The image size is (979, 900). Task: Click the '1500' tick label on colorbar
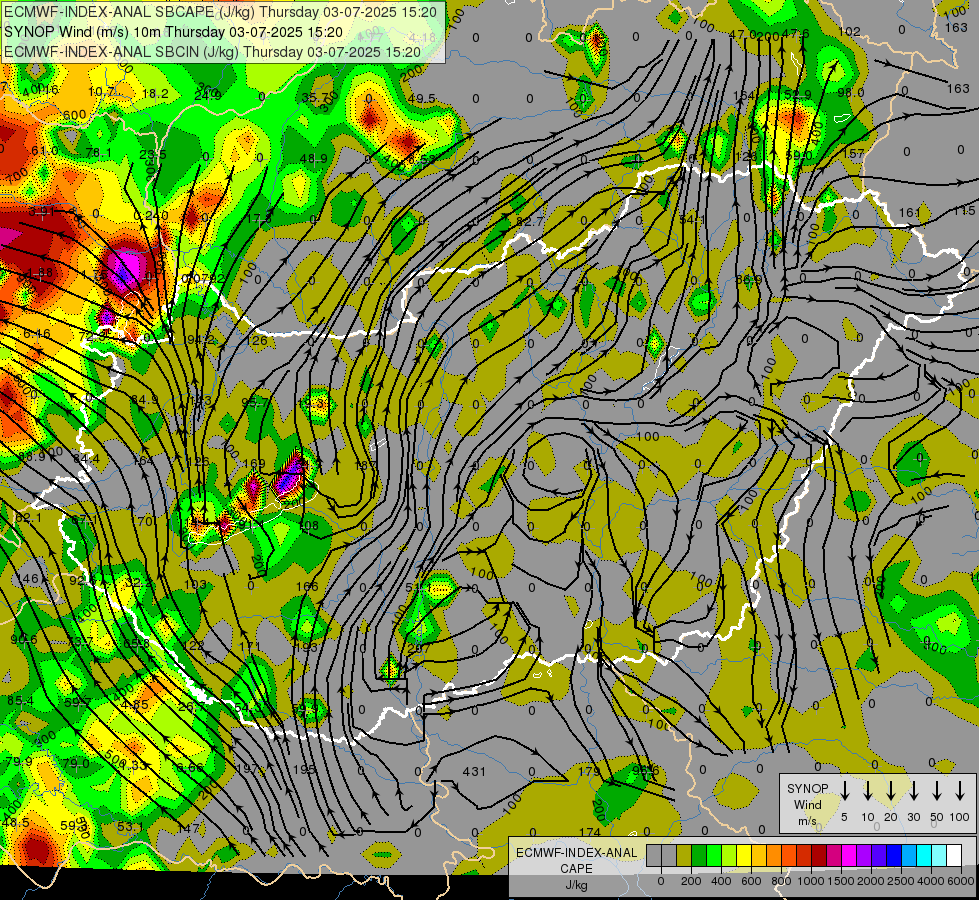pos(841,881)
